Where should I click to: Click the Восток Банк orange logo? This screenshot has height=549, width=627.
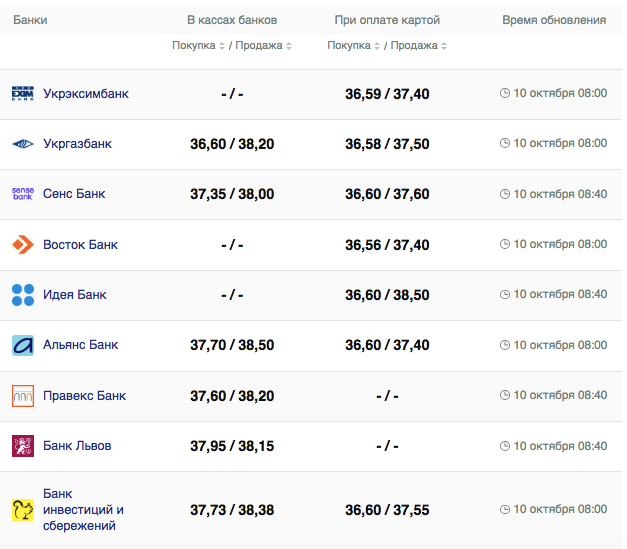(x=22, y=244)
